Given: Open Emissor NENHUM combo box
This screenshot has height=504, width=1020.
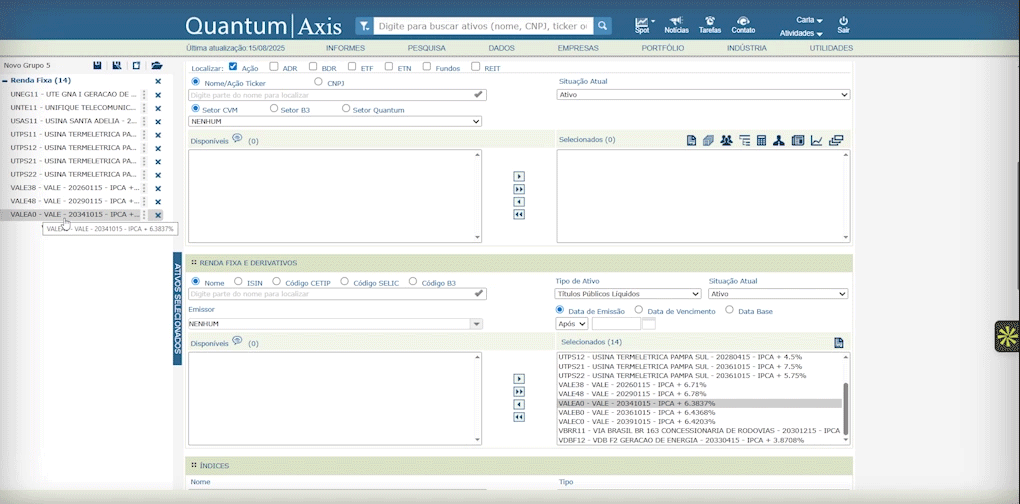Looking at the screenshot, I should (336, 324).
